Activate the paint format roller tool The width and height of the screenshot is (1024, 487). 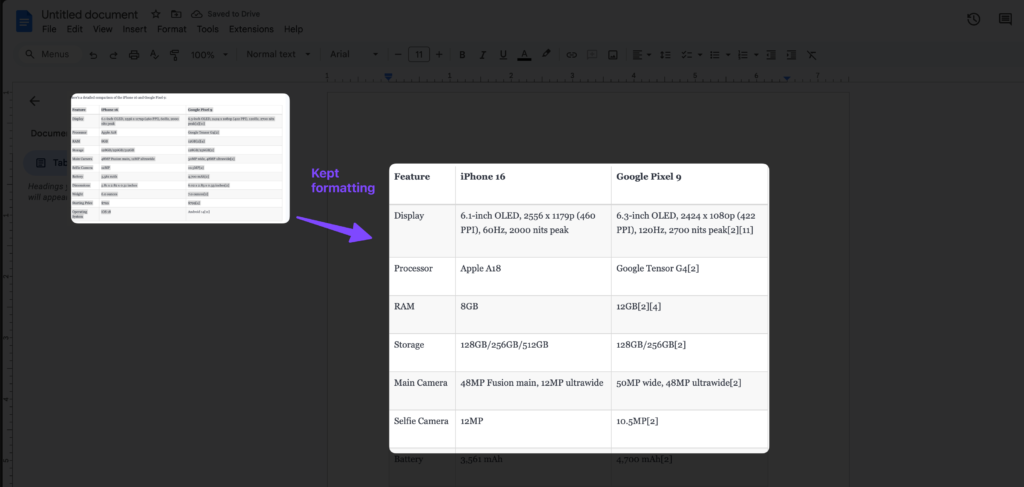173,54
